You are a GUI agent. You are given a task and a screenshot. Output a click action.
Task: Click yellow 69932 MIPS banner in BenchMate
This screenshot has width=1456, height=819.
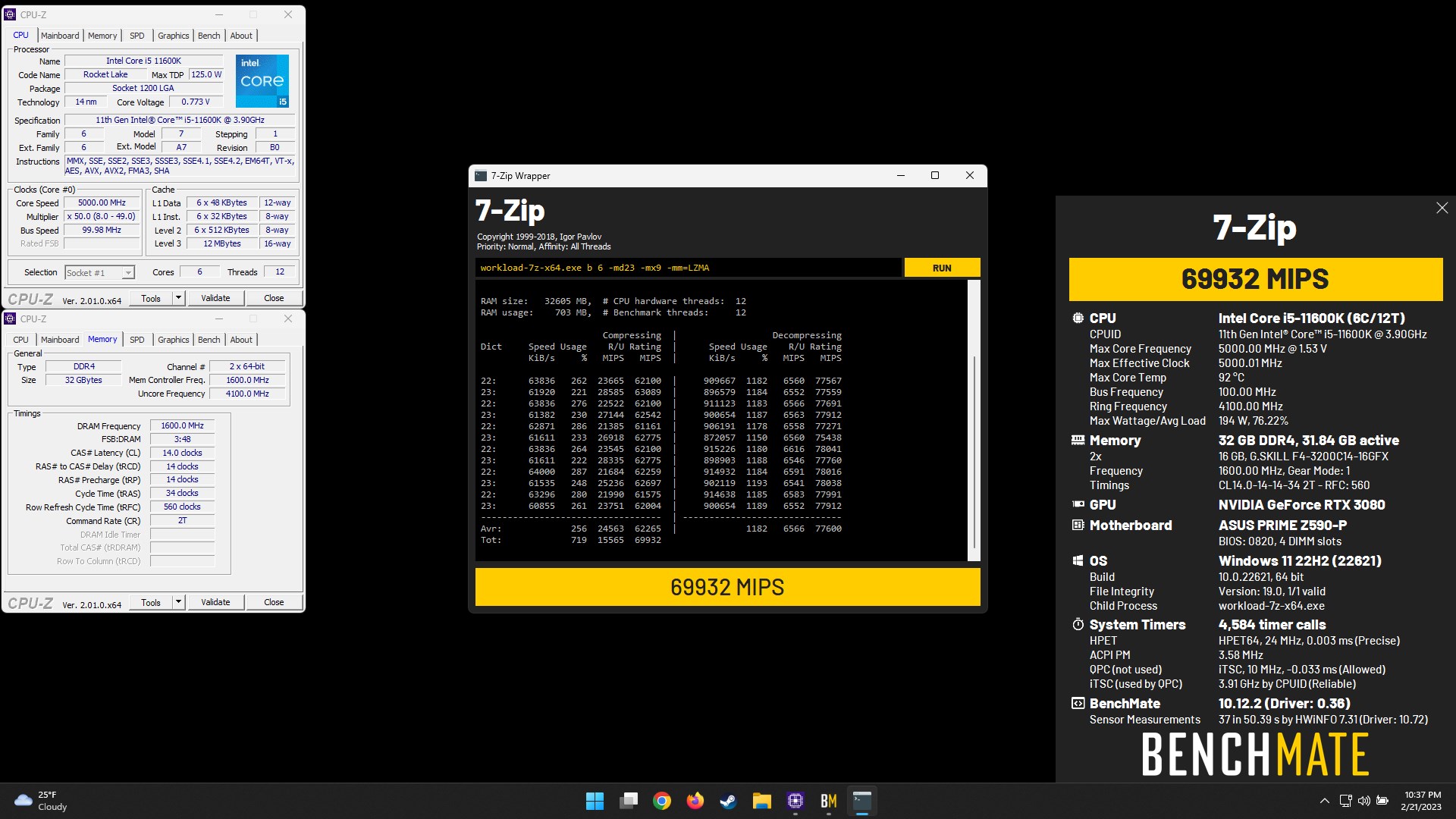pos(1256,279)
